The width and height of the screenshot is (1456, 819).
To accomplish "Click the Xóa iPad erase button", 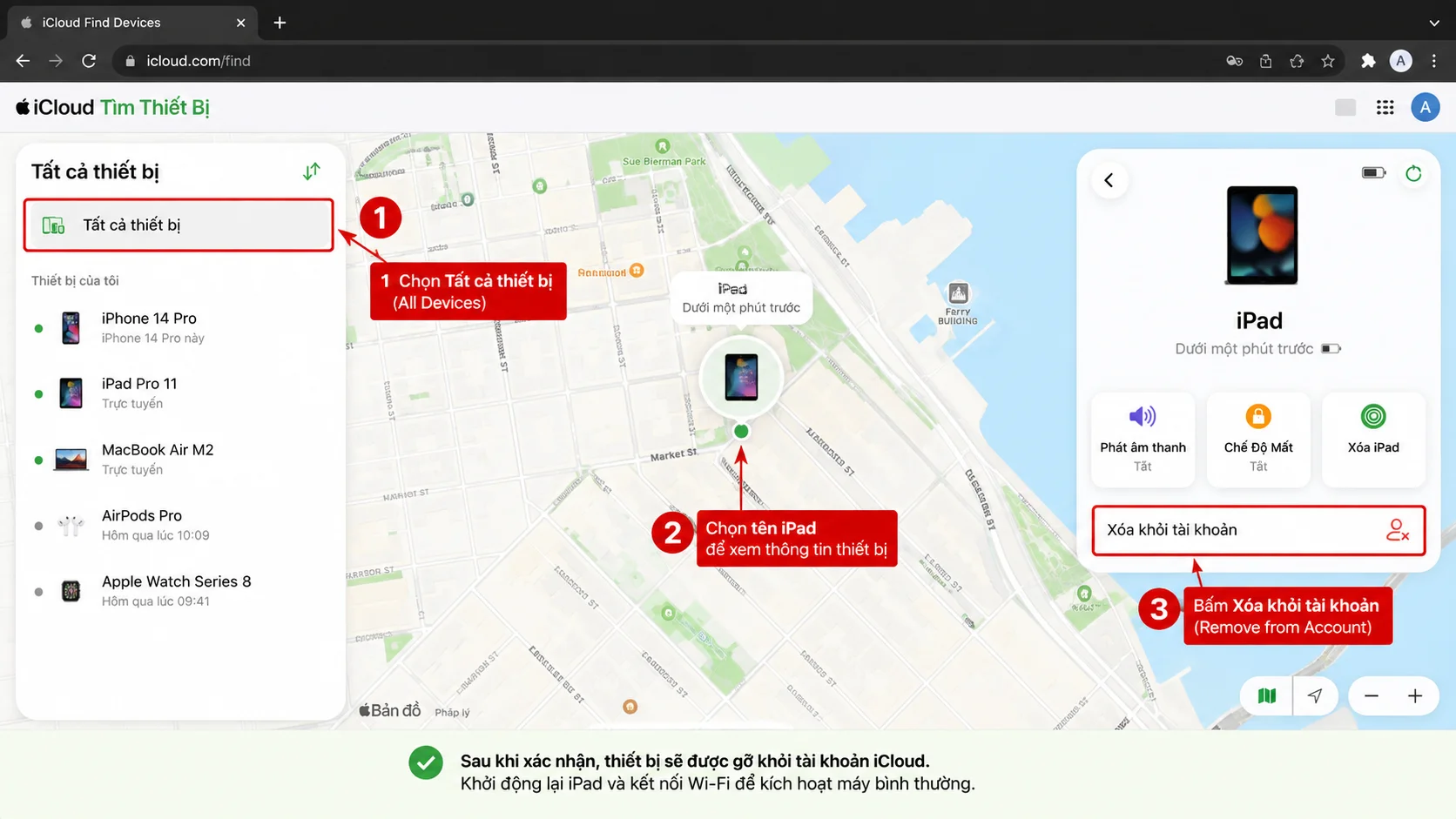I will 1373,440.
